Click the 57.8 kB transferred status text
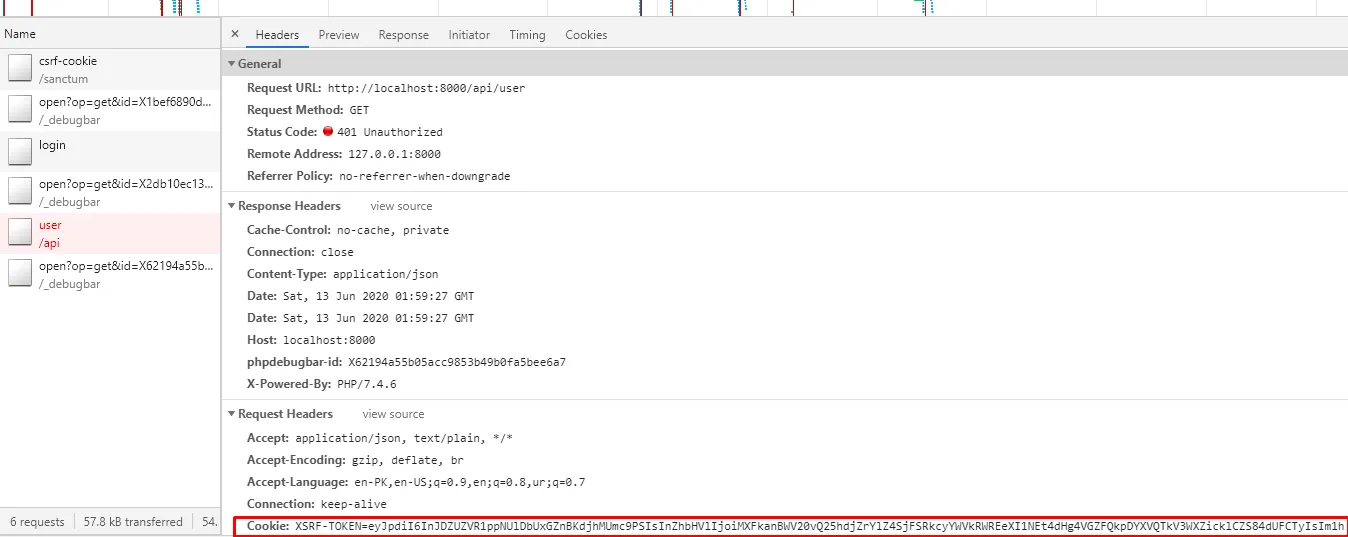Image resolution: width=1348 pixels, height=537 pixels. coord(133,522)
